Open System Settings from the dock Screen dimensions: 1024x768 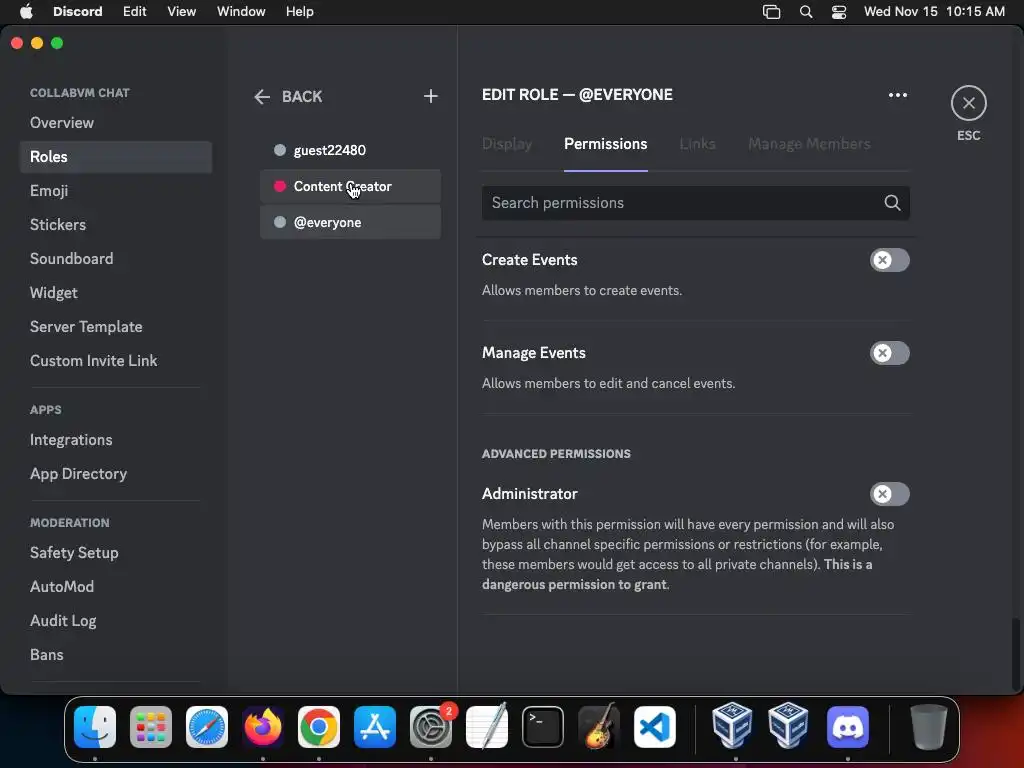pyautogui.click(x=431, y=727)
